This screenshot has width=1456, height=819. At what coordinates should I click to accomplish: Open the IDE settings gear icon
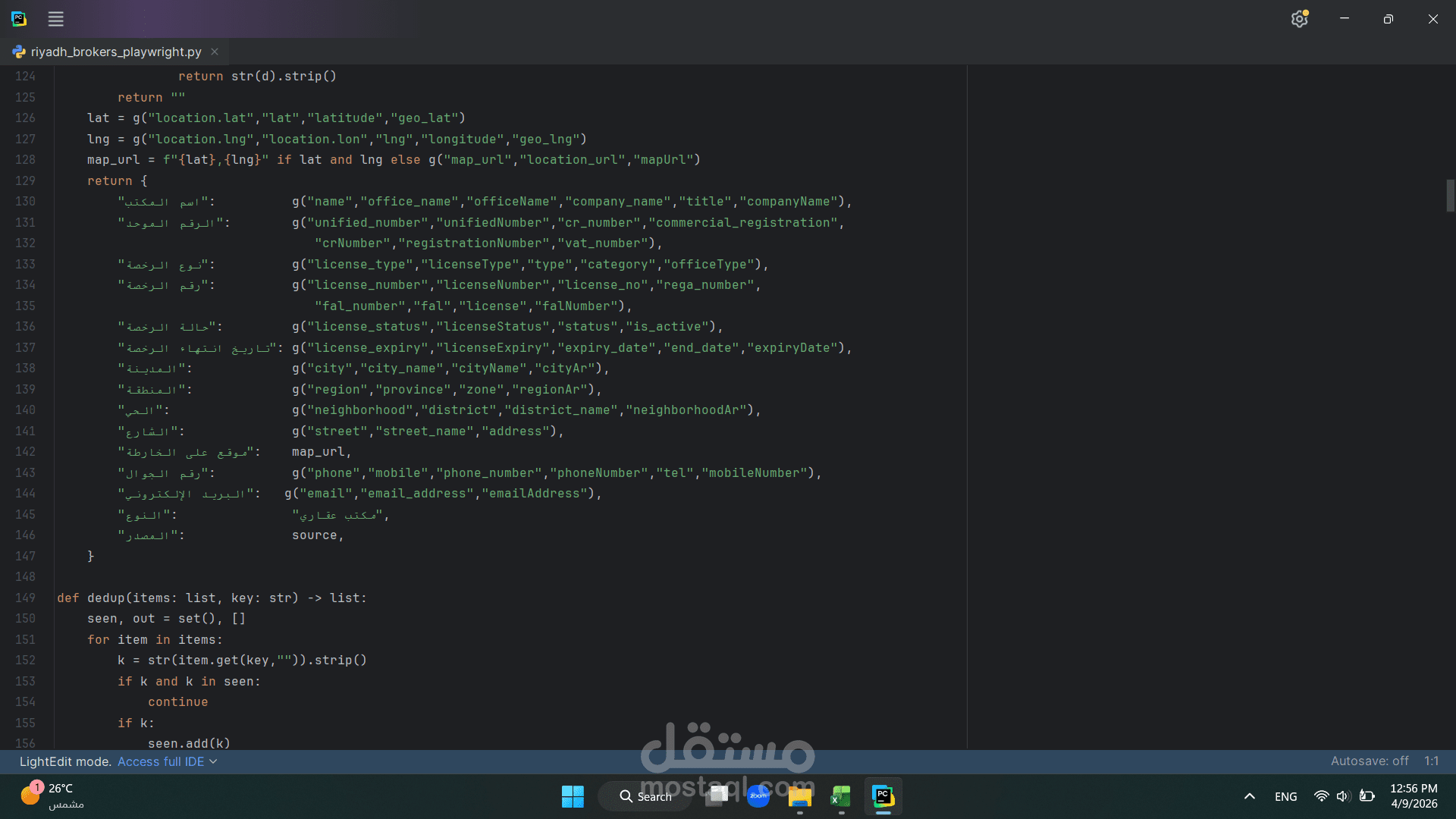click(x=1299, y=19)
